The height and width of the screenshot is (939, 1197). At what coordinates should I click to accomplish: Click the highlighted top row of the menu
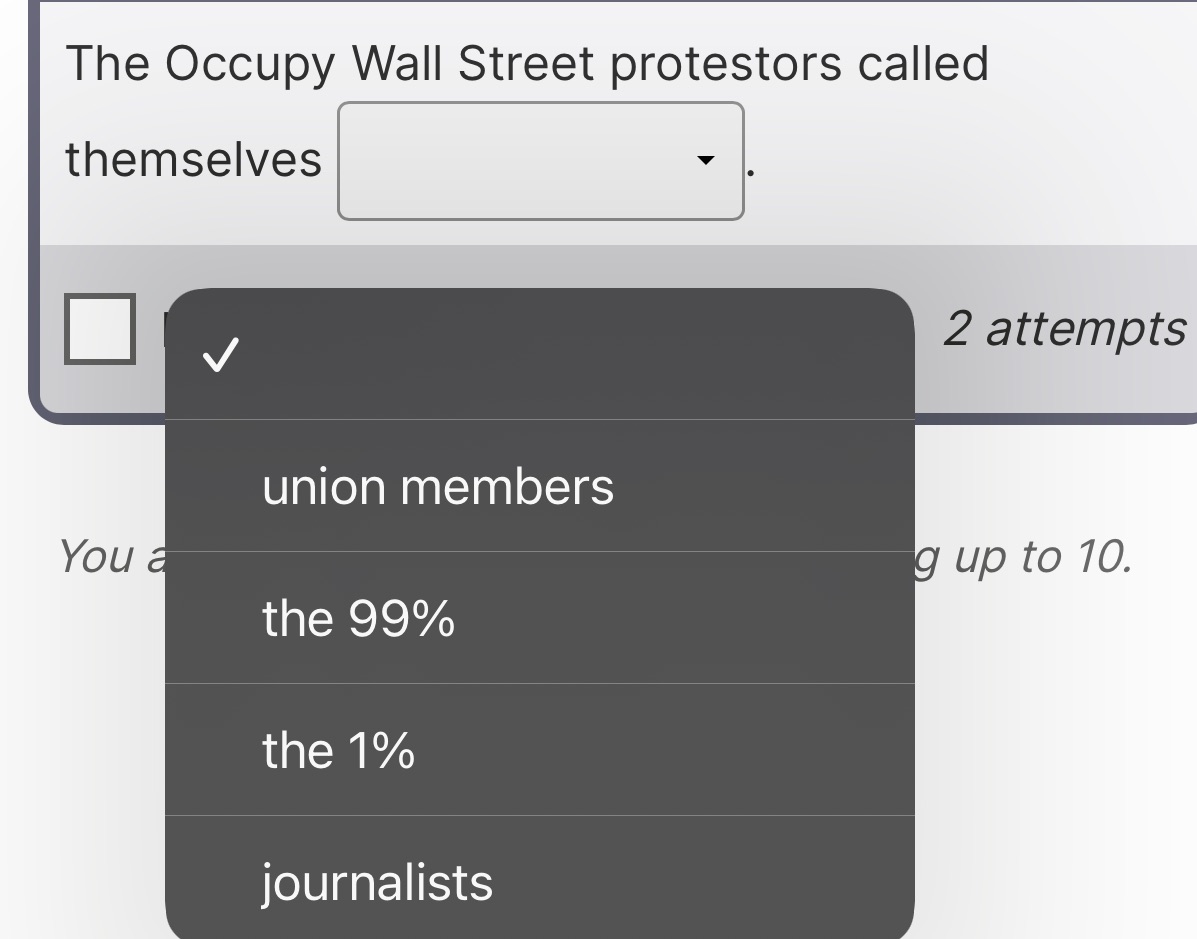pyautogui.click(x=540, y=355)
